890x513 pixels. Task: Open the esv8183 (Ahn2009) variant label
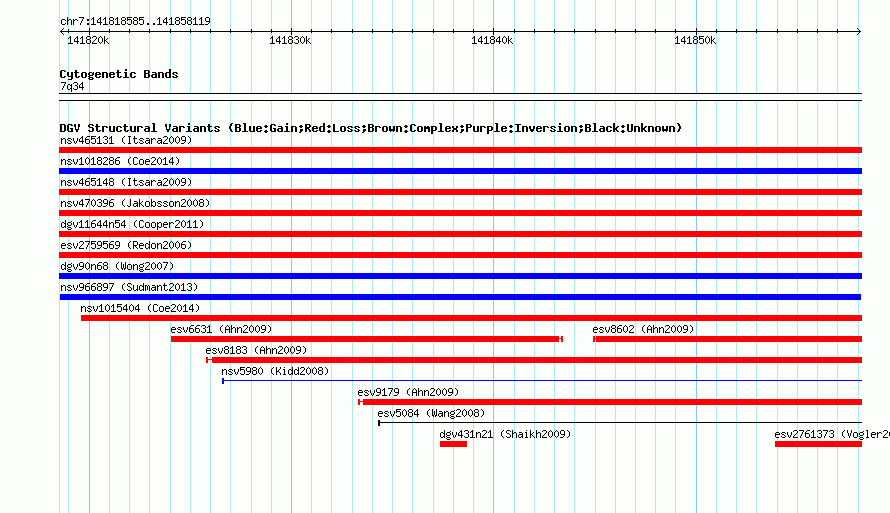coord(256,350)
